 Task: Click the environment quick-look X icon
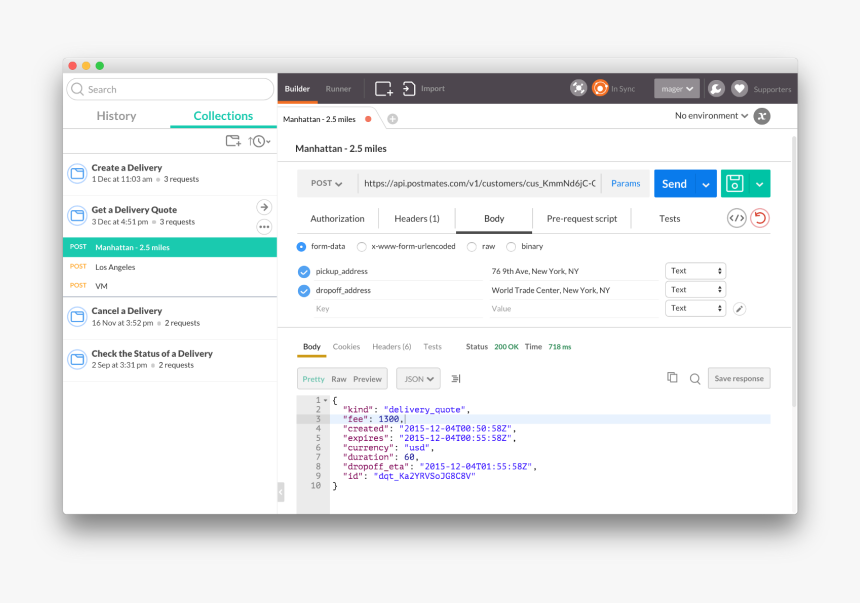pos(762,116)
